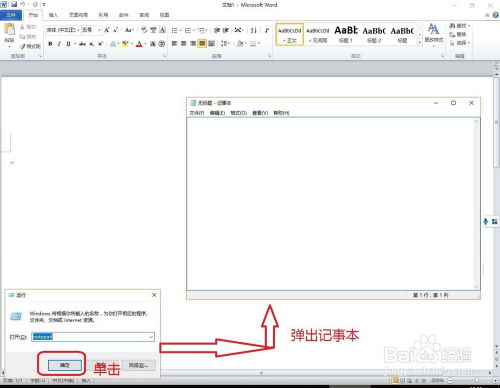Viewport: 500px width, 388px height.
Task: Toggle Bold formatting in the Word ribbon
Action: pyautogui.click(x=50, y=44)
